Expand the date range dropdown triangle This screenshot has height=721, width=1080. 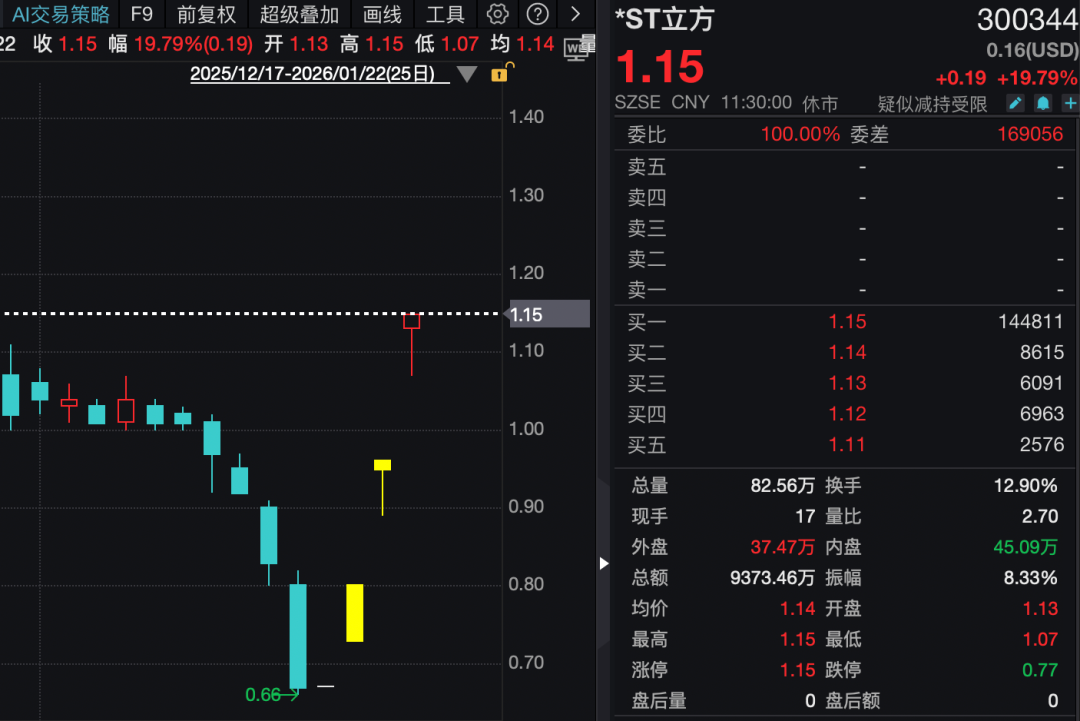click(x=467, y=74)
